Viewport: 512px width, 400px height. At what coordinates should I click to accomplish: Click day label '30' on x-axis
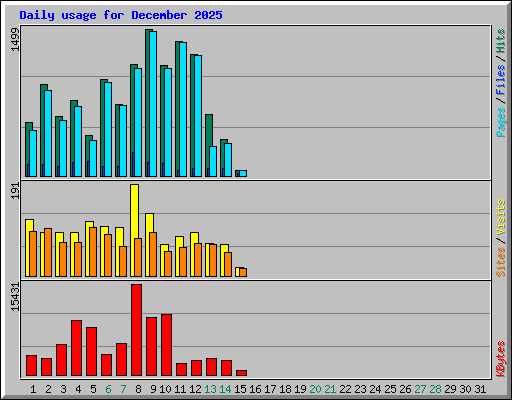[465, 389]
